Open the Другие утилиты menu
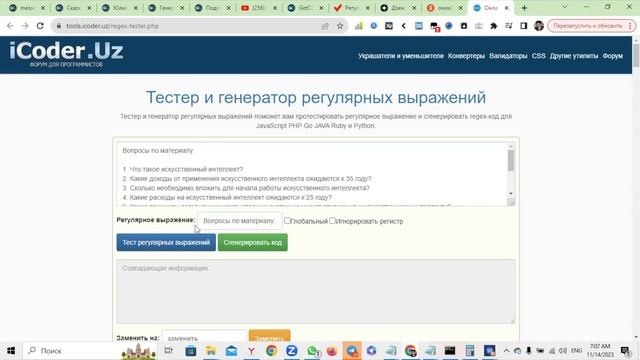 pyautogui.click(x=573, y=56)
